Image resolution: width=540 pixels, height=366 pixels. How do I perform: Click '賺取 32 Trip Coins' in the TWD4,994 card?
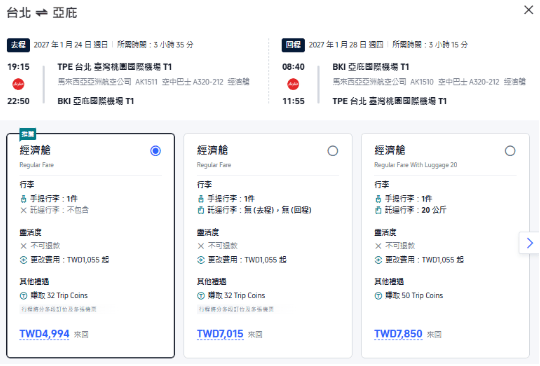click(x=59, y=295)
